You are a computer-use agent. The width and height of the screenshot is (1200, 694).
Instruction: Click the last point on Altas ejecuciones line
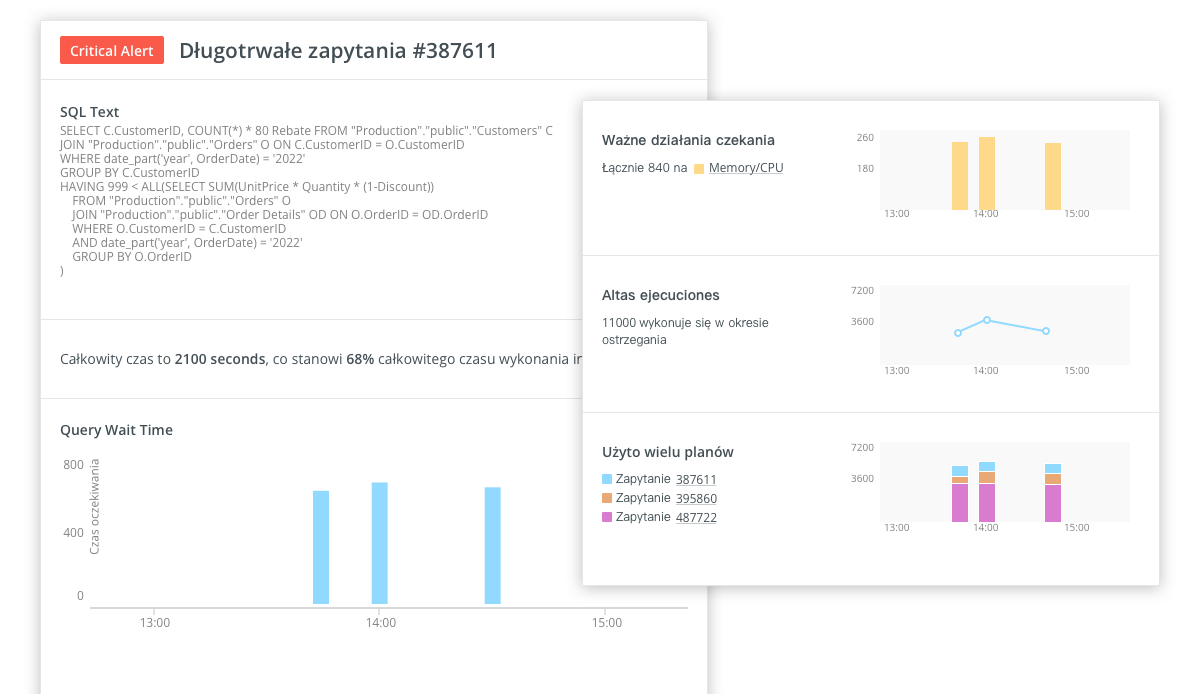coord(1046,331)
